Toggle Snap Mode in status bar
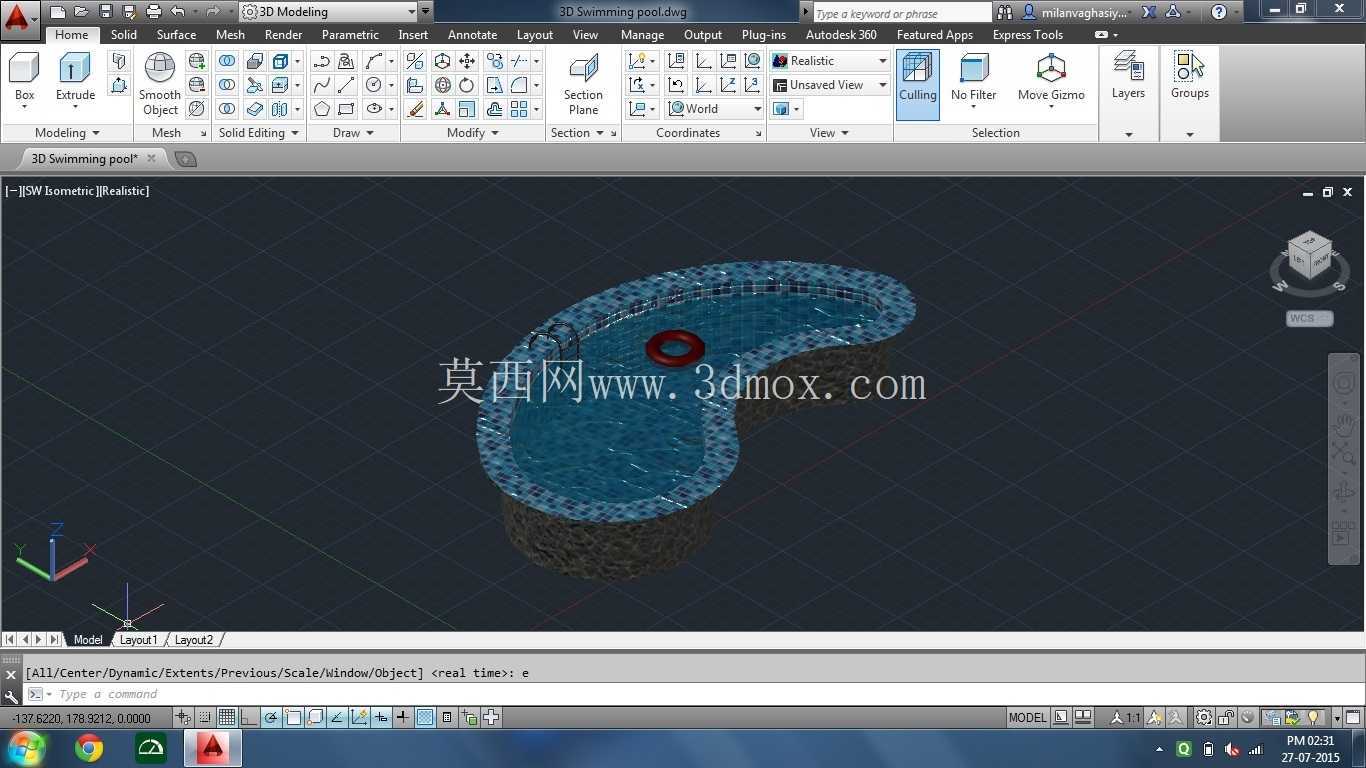This screenshot has height=768, width=1366. (205, 717)
